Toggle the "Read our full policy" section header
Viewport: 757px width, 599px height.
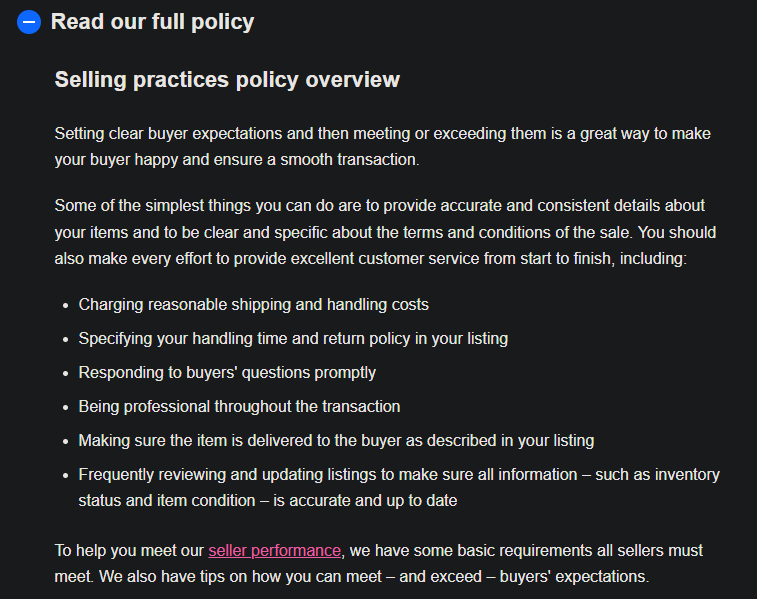[x=153, y=22]
